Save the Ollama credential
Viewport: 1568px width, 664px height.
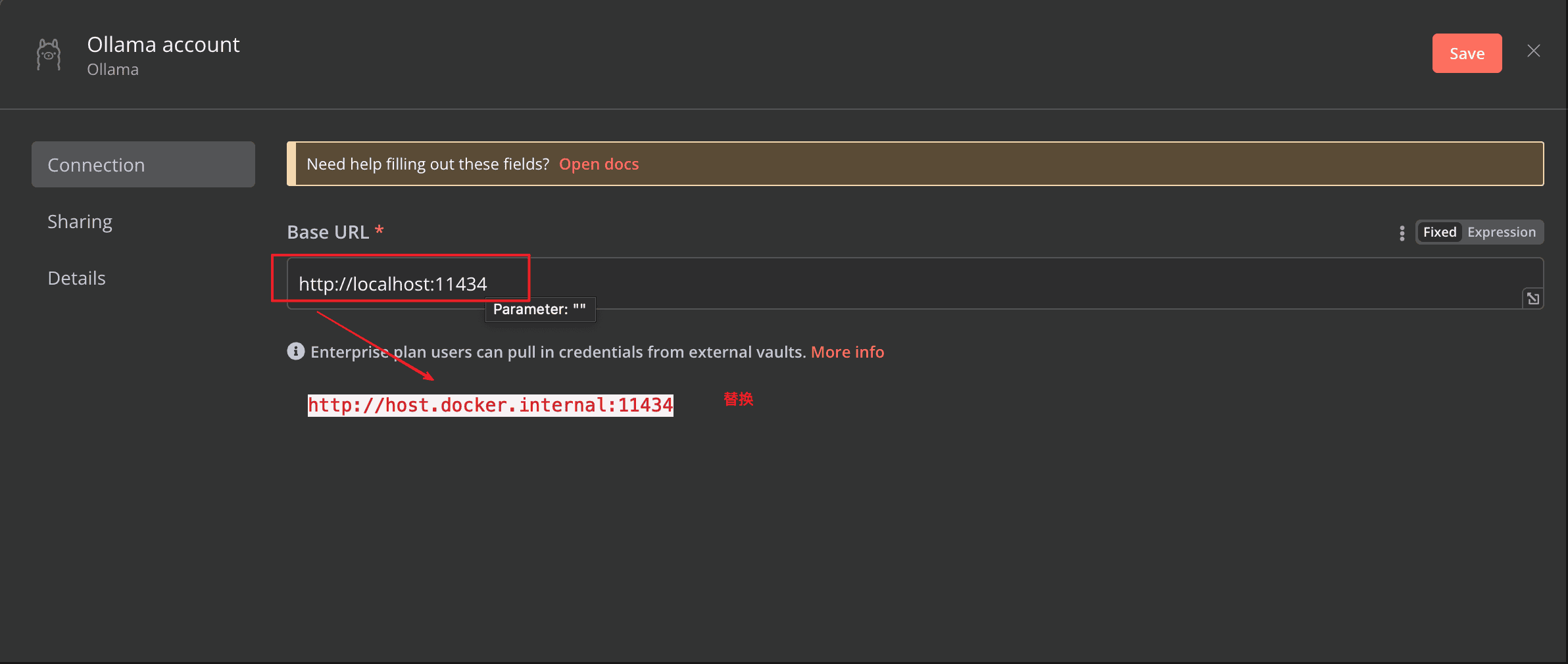click(1466, 53)
